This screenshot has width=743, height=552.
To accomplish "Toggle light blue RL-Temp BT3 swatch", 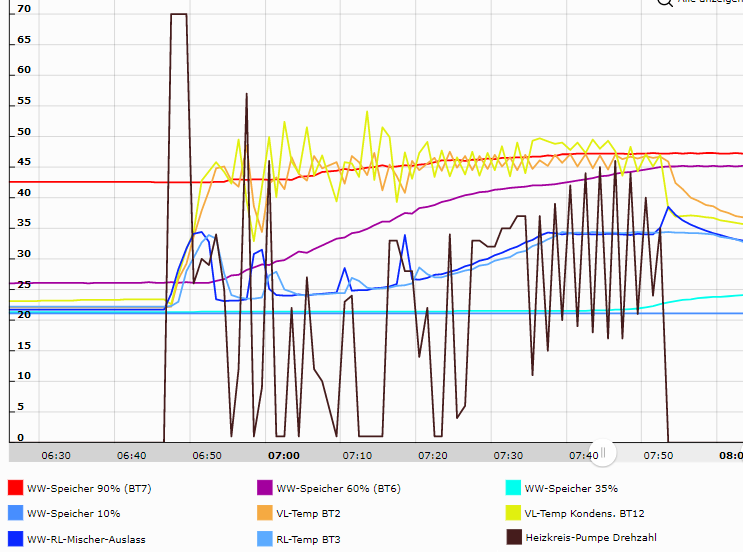I will point(265,539).
